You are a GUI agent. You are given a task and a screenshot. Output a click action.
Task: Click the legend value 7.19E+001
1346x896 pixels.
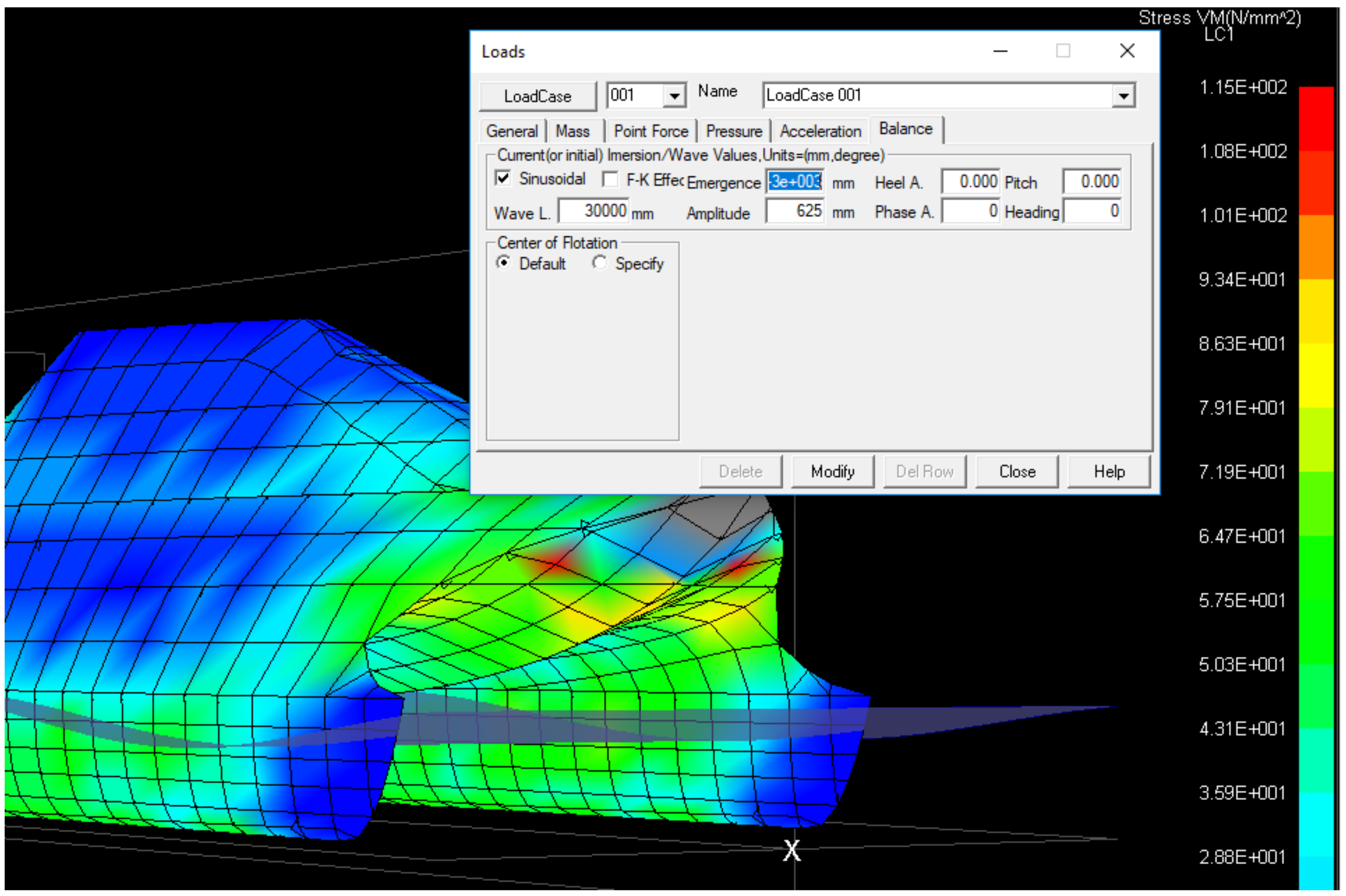click(1242, 472)
